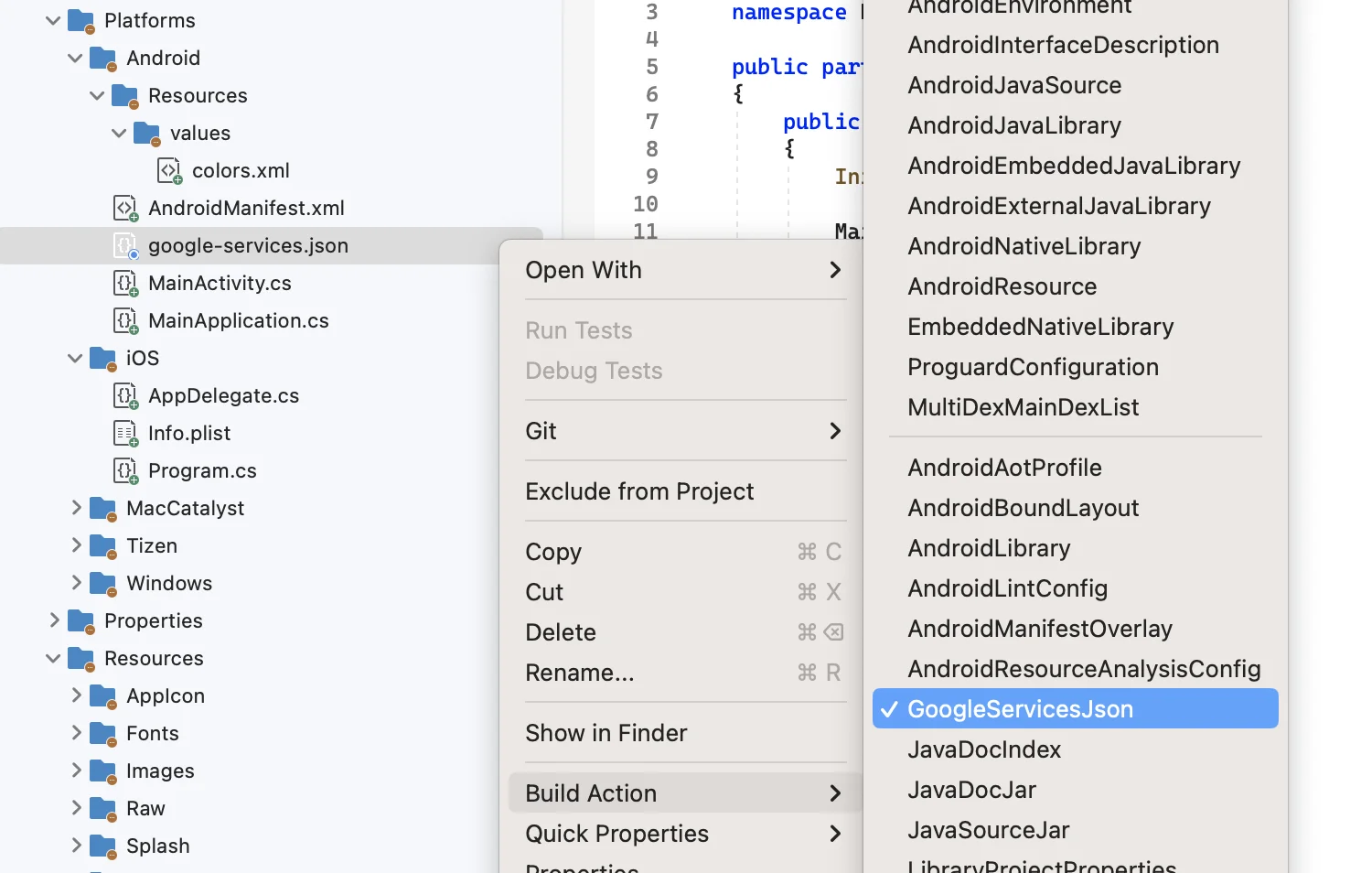
Task: Click the MainApplication.cs file icon
Action: pyautogui.click(x=125, y=321)
